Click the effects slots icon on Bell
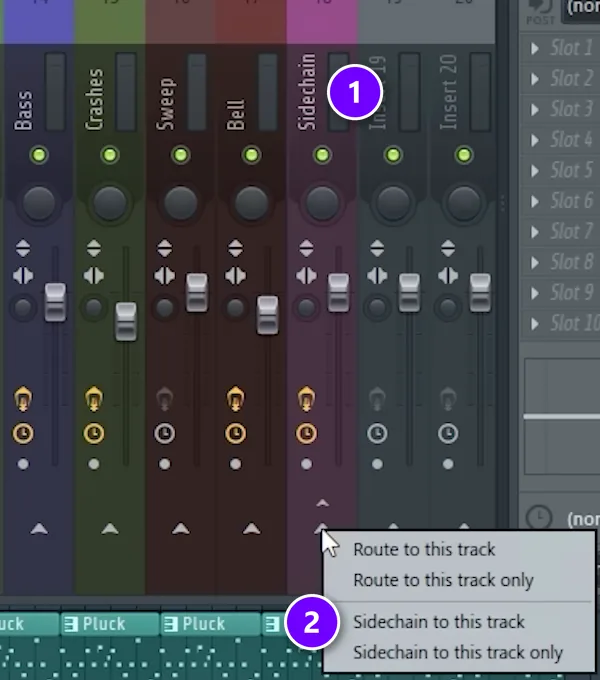Viewport: 600px width, 680px height. [235, 399]
